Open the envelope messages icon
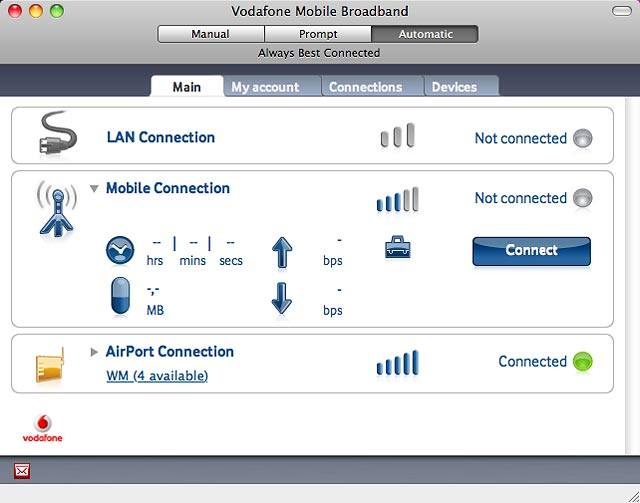 tap(22, 472)
